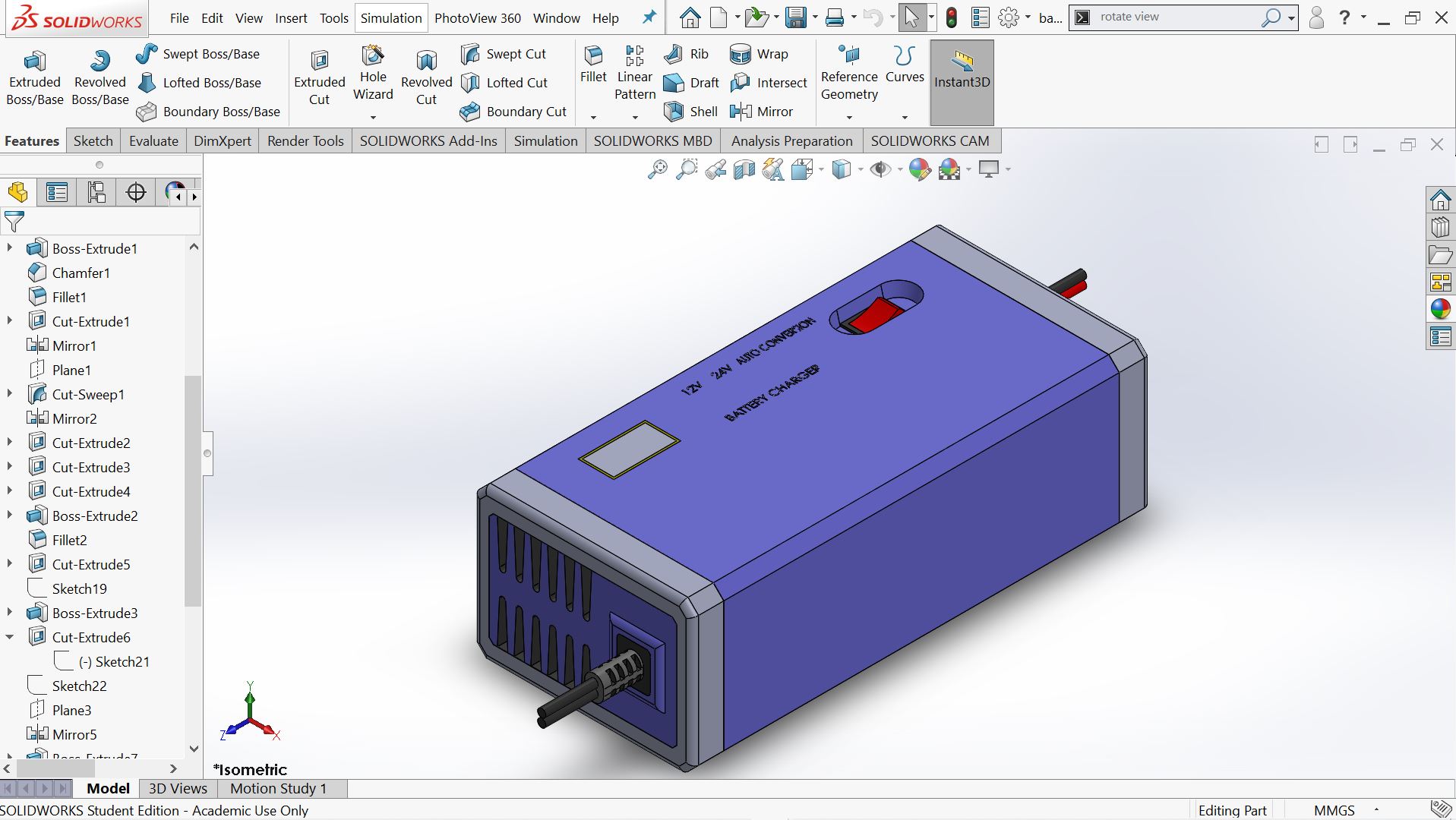Open the Tools menu
The image size is (1456, 820).
coord(333,18)
